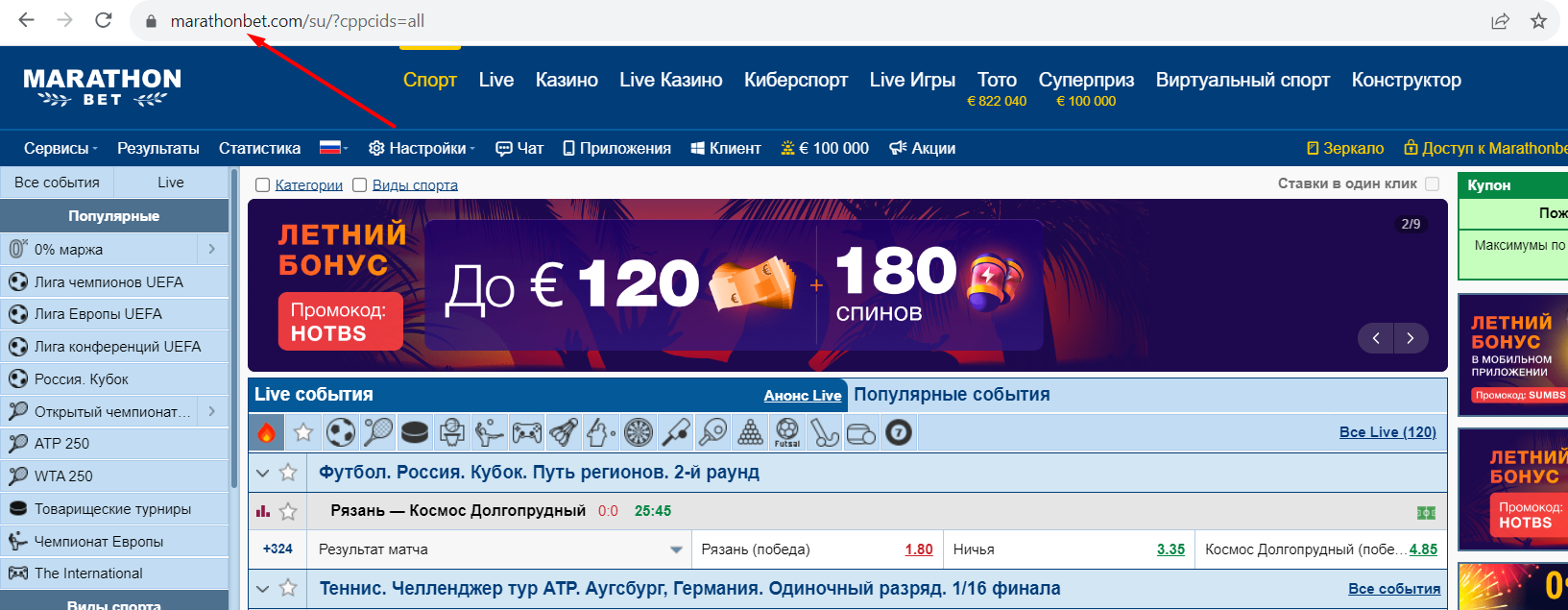Select the Все события sidebar tab
Viewport: 1568px width, 610px height.
57,183
